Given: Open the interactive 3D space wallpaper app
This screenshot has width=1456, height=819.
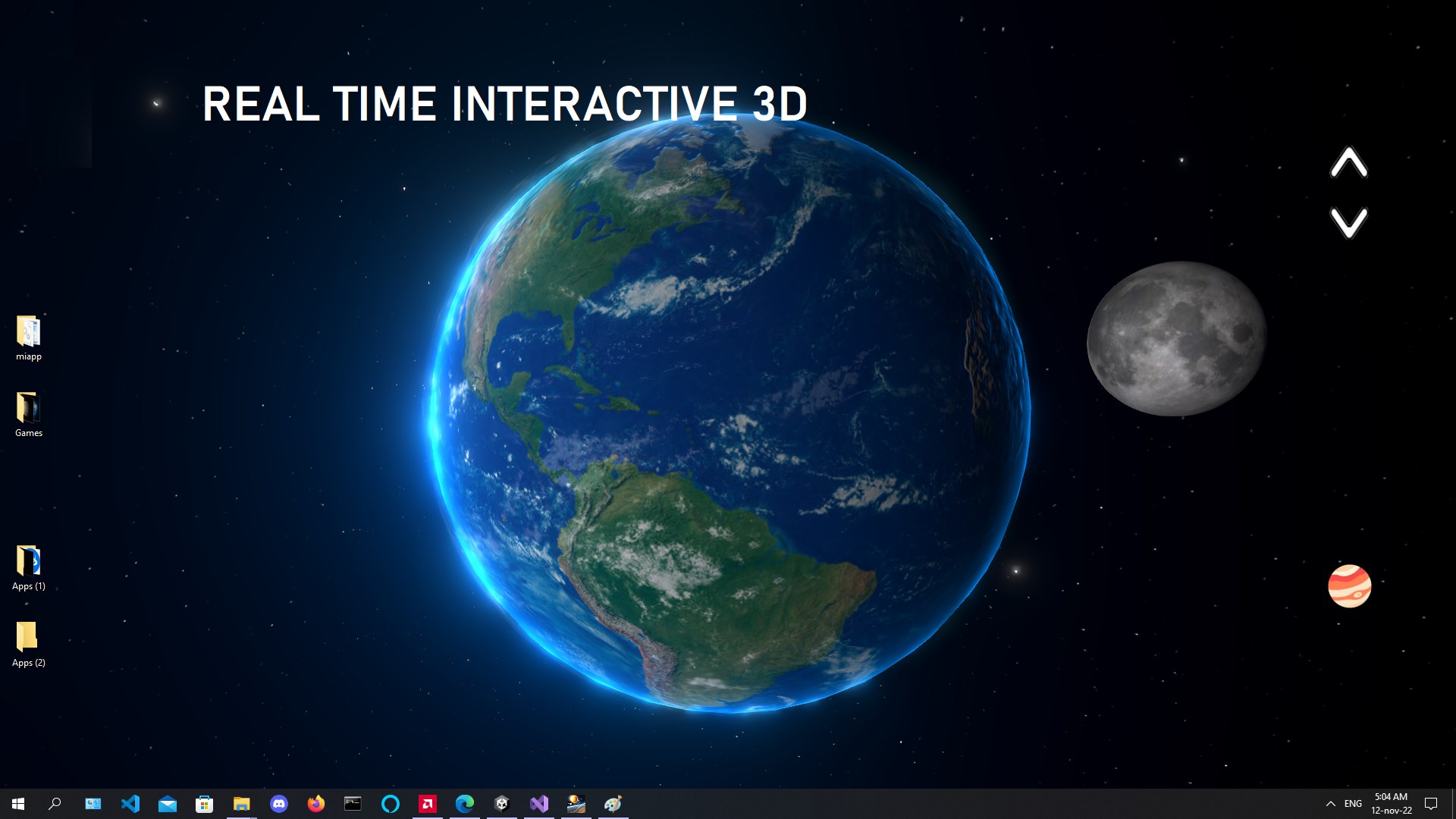Looking at the screenshot, I should 576,804.
